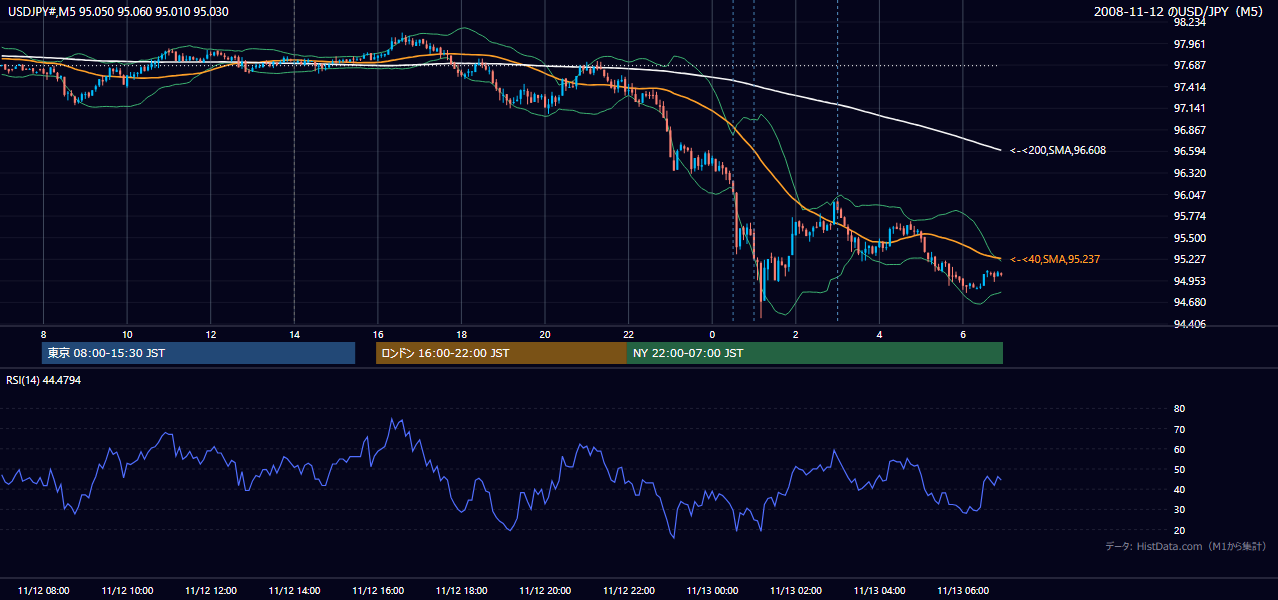Click the 200 SMA label reading 96.608

pos(1058,150)
